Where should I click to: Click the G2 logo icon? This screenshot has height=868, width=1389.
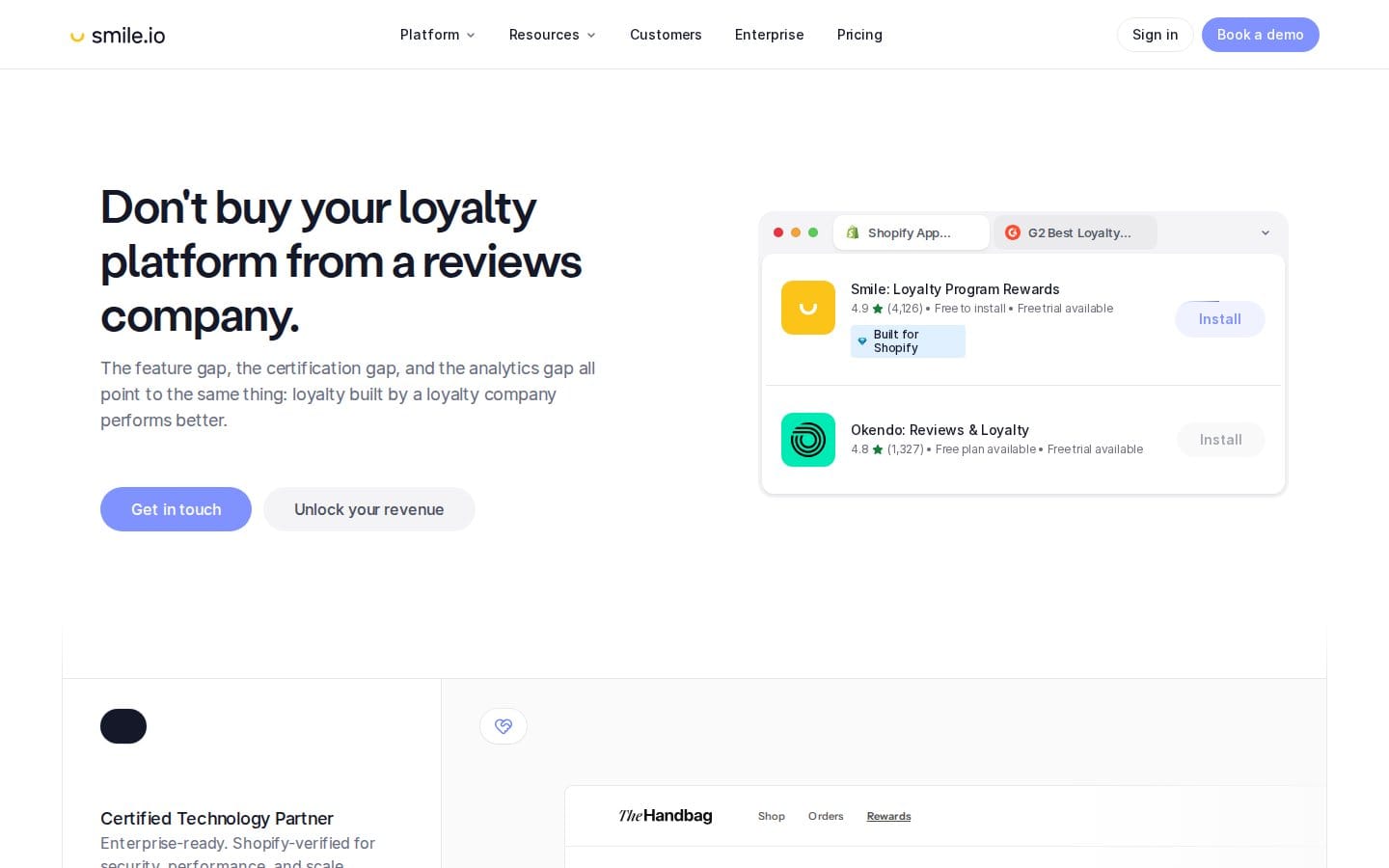[1013, 232]
